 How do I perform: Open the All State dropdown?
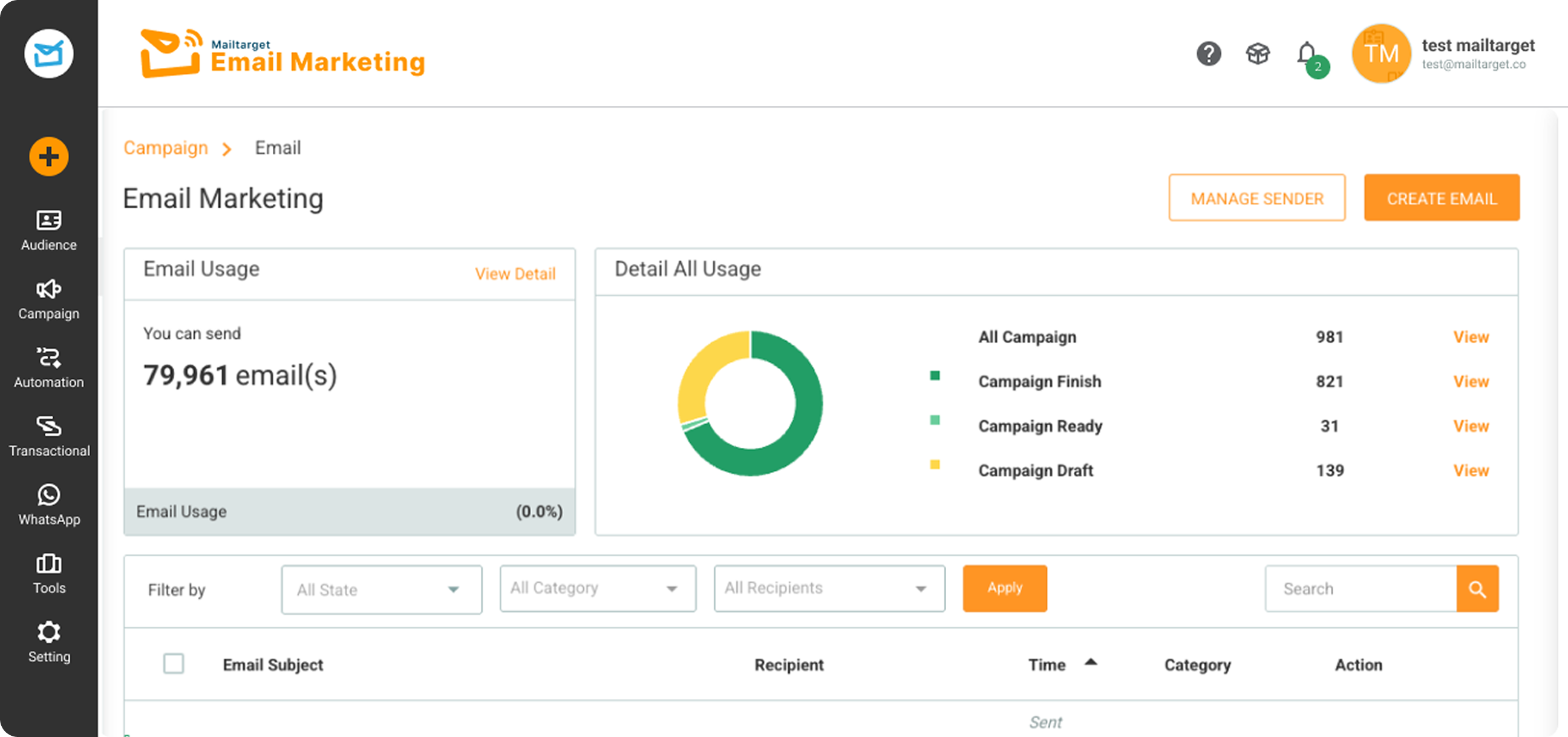[x=381, y=589]
